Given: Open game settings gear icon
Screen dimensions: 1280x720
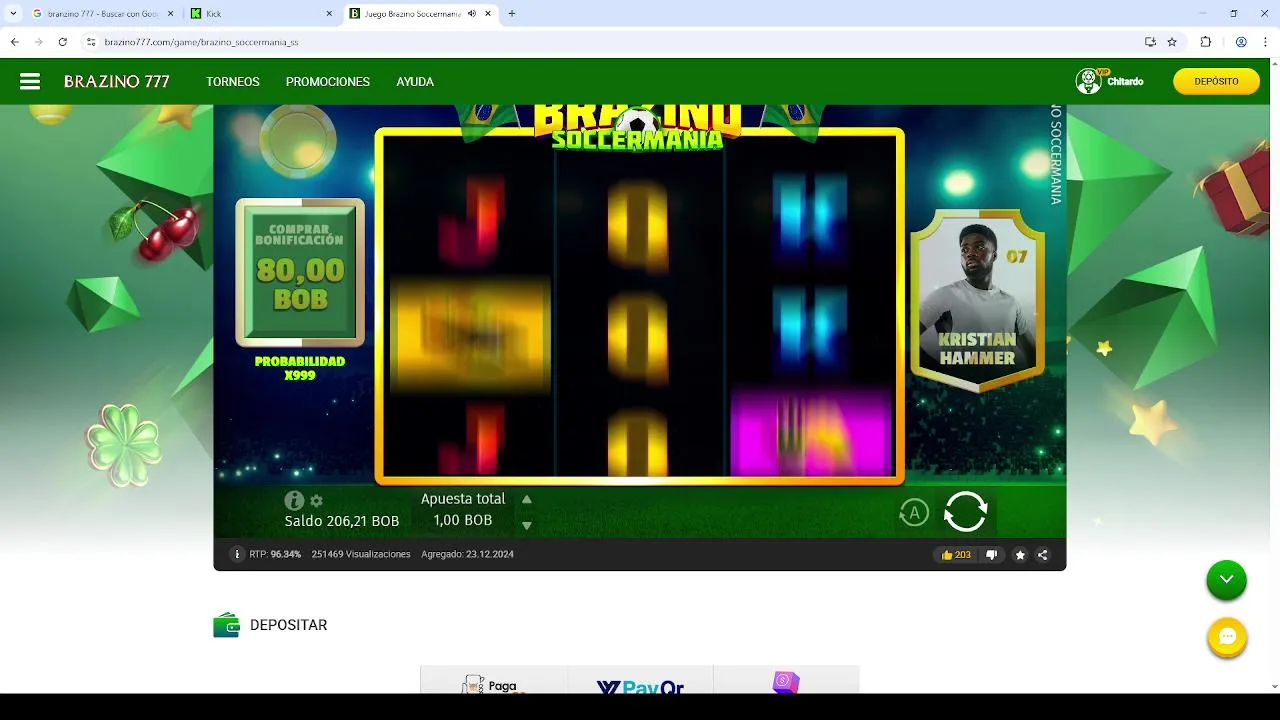Looking at the screenshot, I should click(316, 501).
